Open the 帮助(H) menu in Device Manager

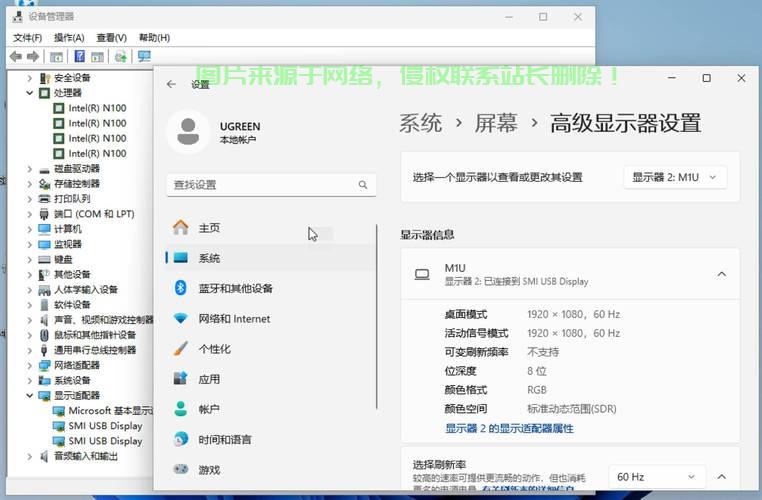pos(155,37)
